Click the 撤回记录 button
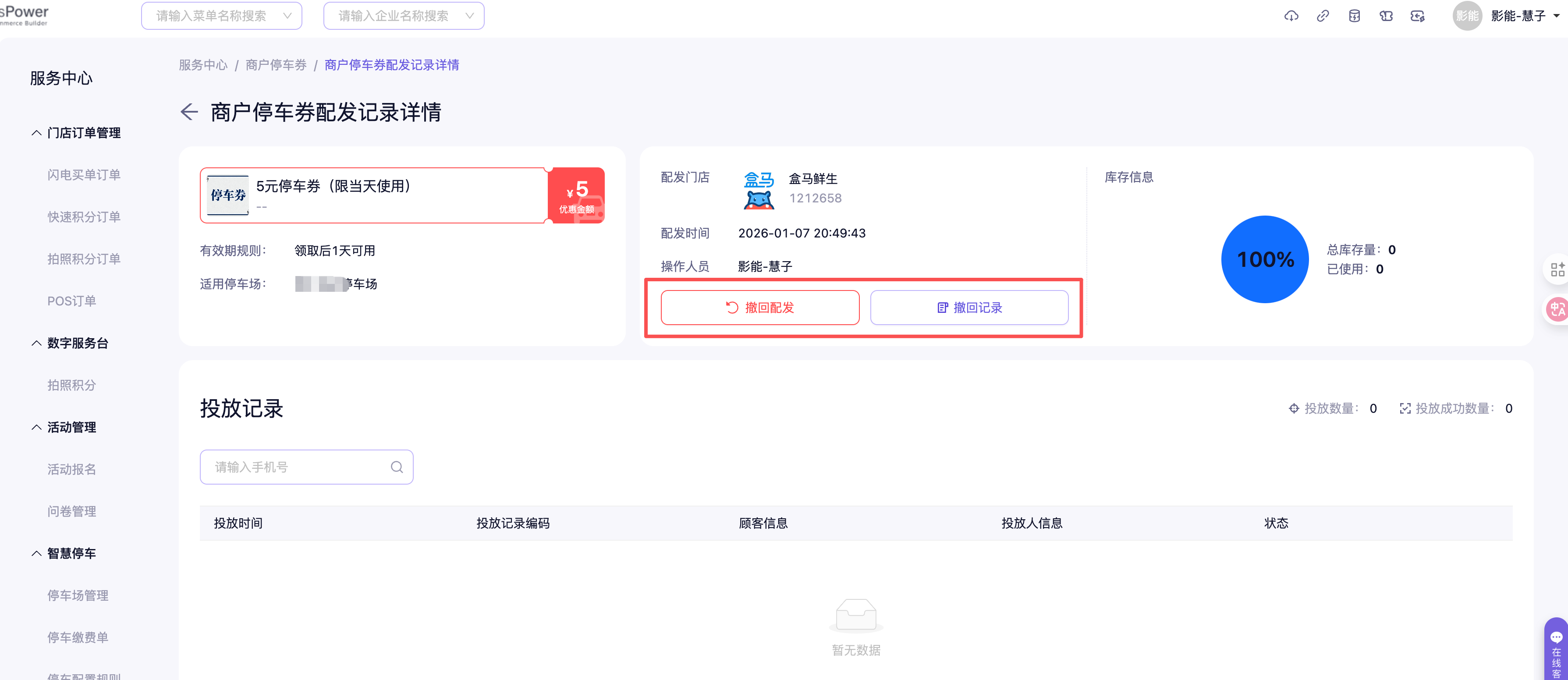 [969, 308]
